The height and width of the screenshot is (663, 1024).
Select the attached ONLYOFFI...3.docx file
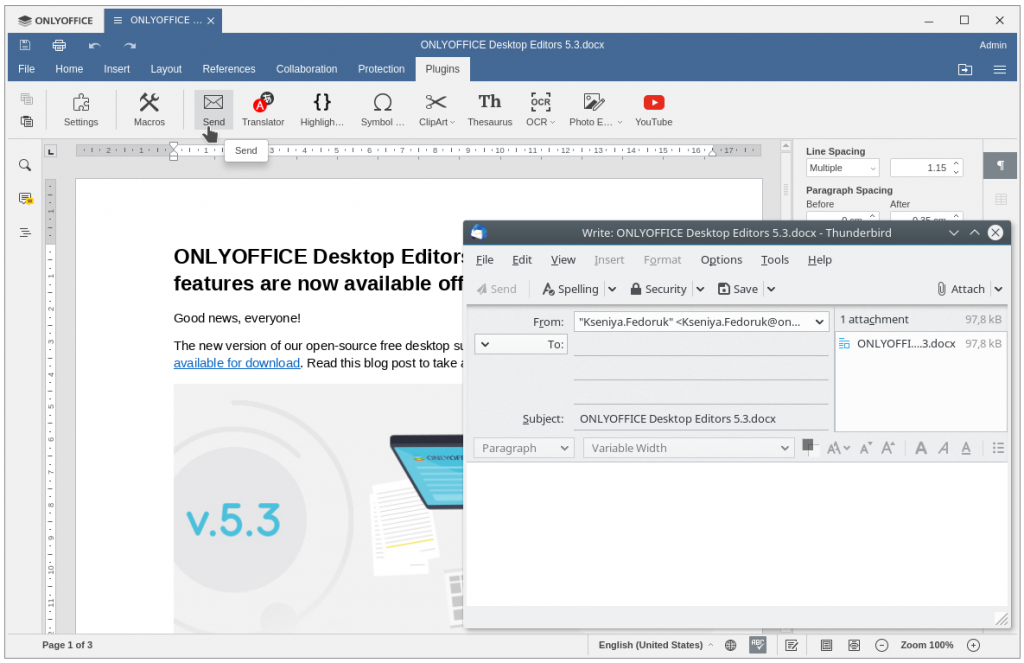click(x=920, y=344)
